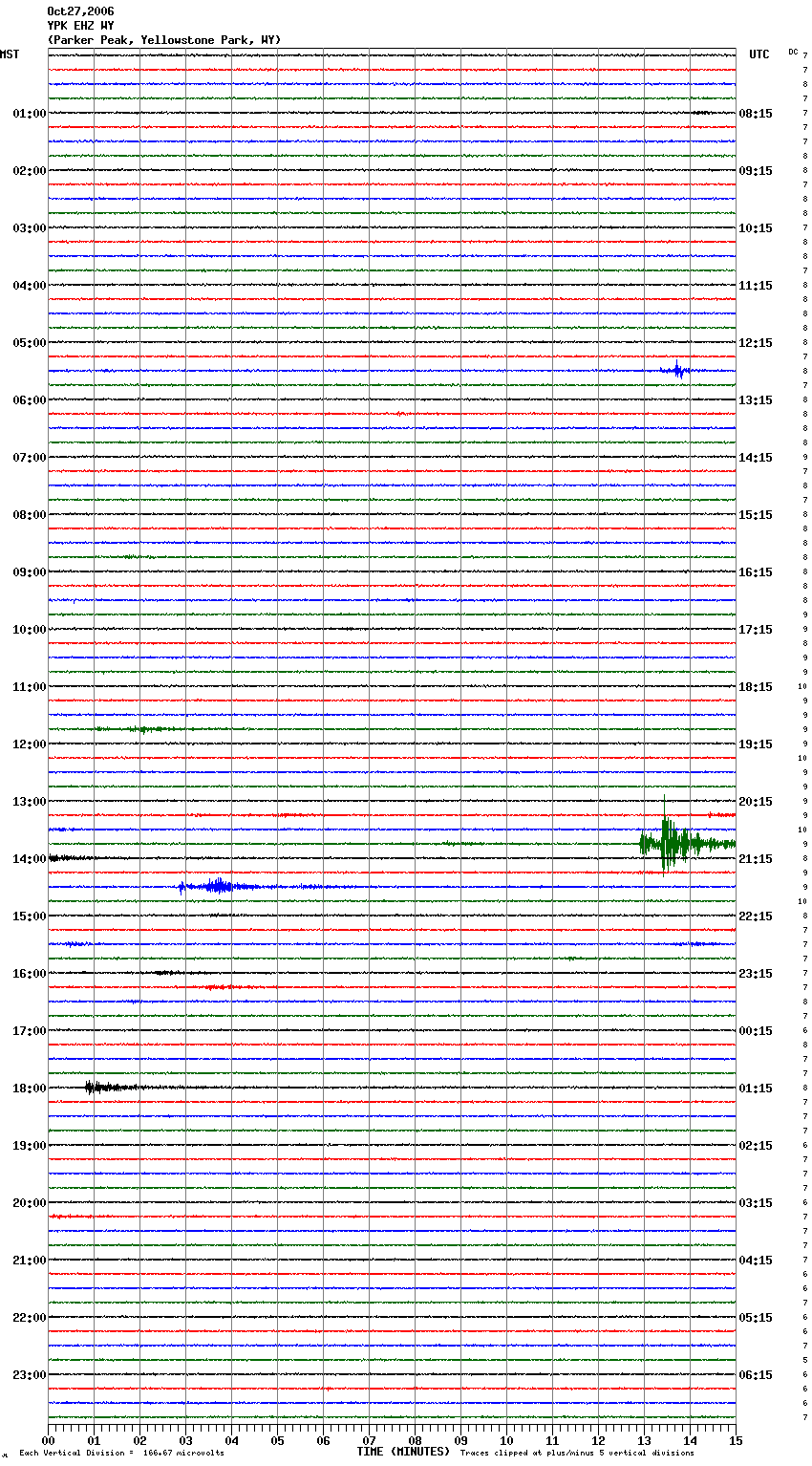Viewport: 812px width, 1466px height.
Task: Select the "09:15" UTC time label
Action: 756,171
